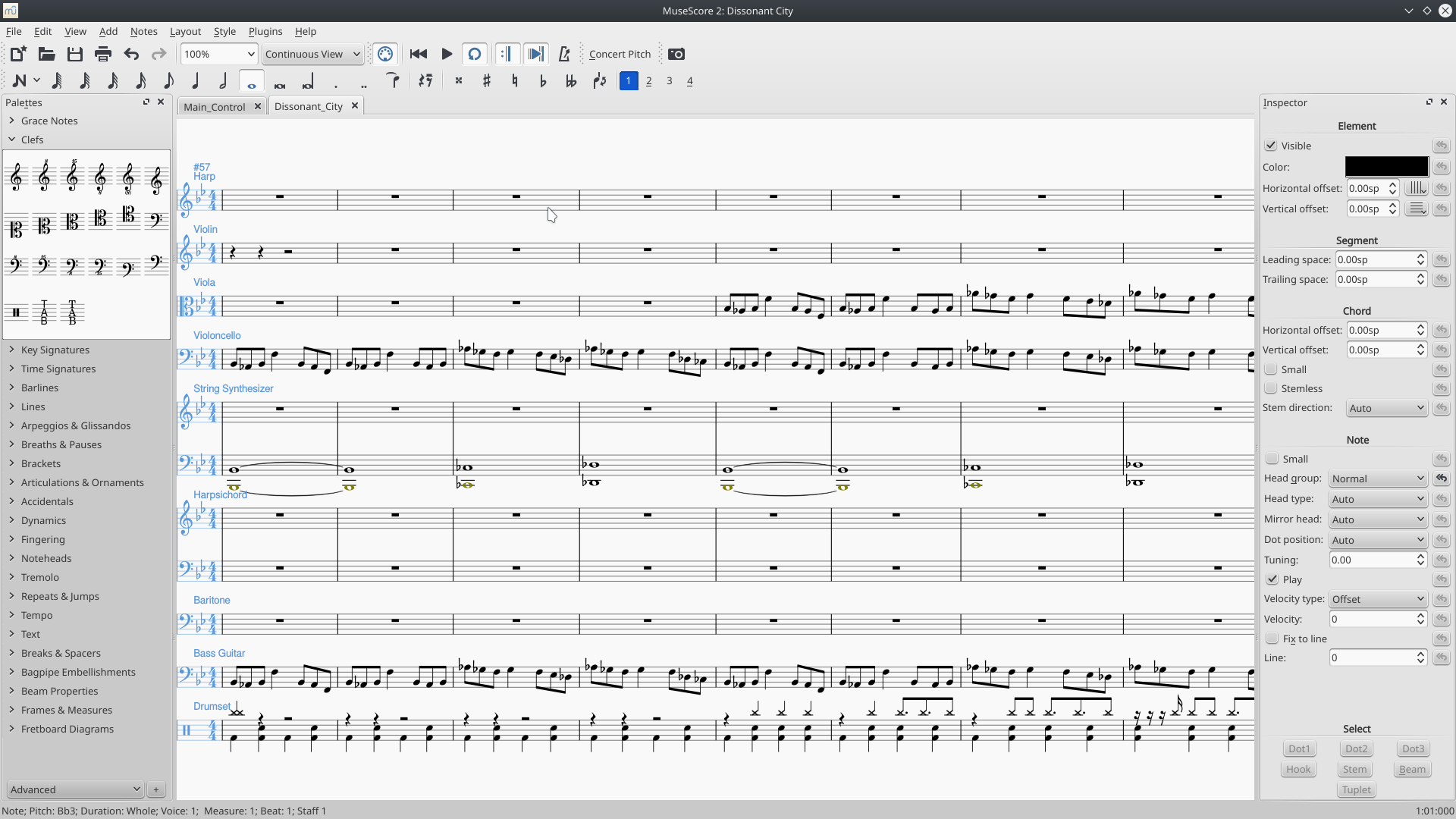Click the Beam select button

click(x=1412, y=769)
